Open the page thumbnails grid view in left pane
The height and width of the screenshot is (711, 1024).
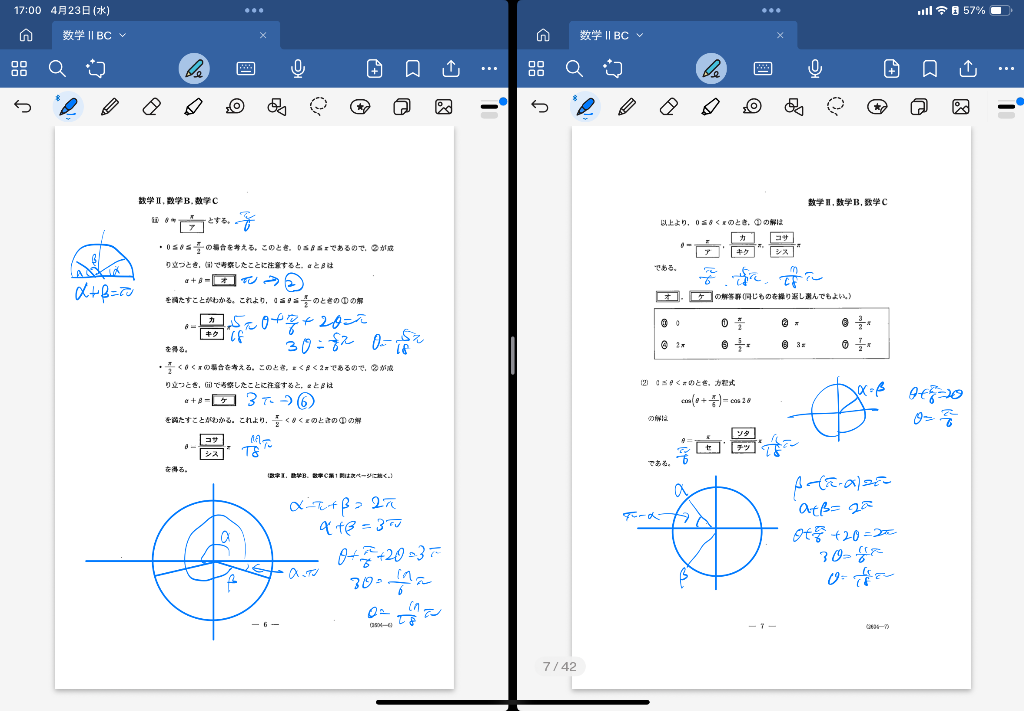pyautogui.click(x=19, y=69)
